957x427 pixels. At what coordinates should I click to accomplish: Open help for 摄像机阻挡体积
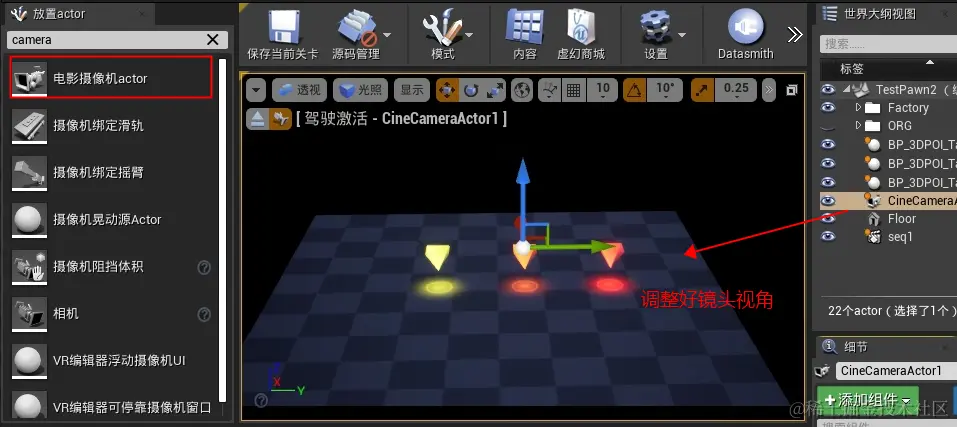point(204,267)
